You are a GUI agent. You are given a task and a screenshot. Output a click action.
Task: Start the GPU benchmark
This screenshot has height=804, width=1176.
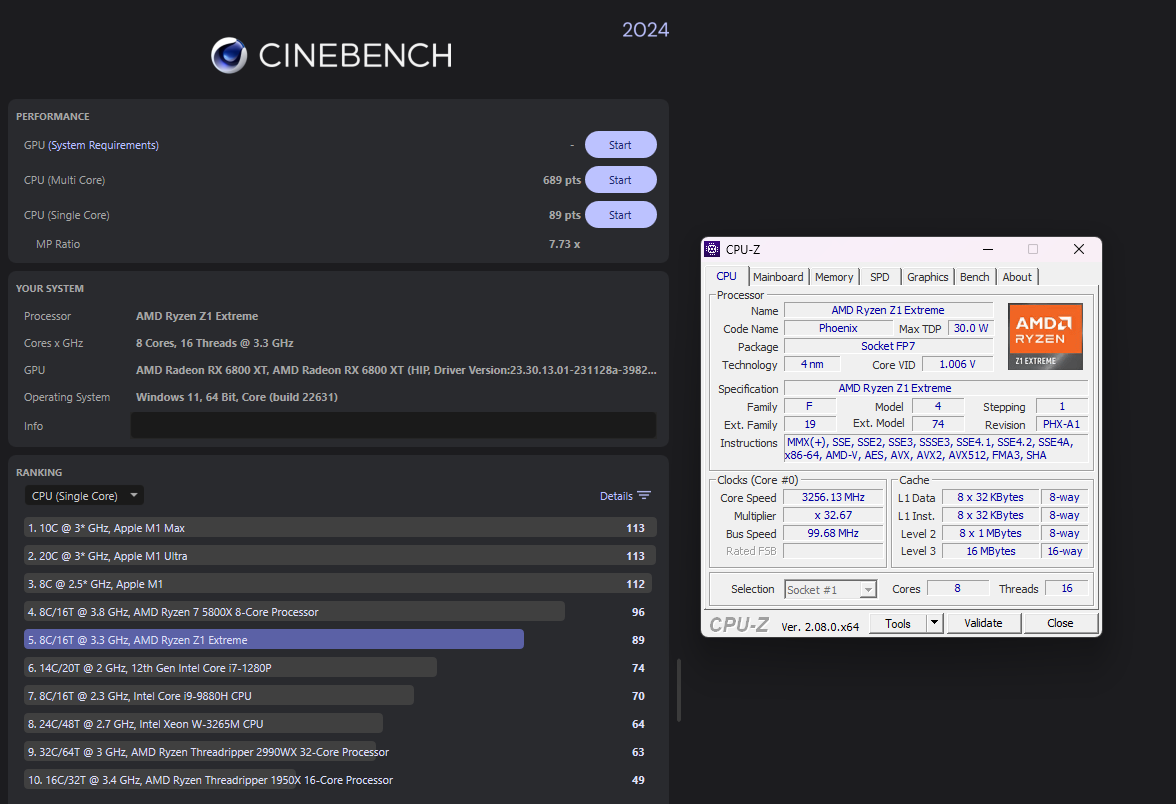620,144
